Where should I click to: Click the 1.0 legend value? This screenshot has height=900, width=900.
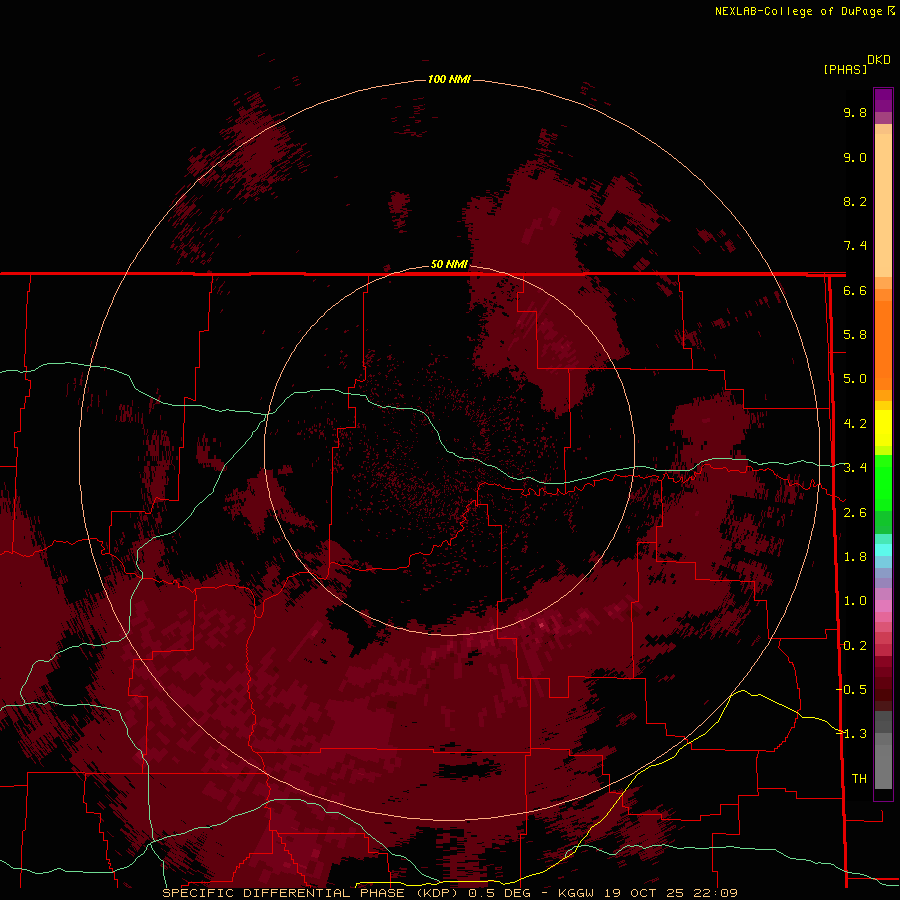[x=855, y=601]
